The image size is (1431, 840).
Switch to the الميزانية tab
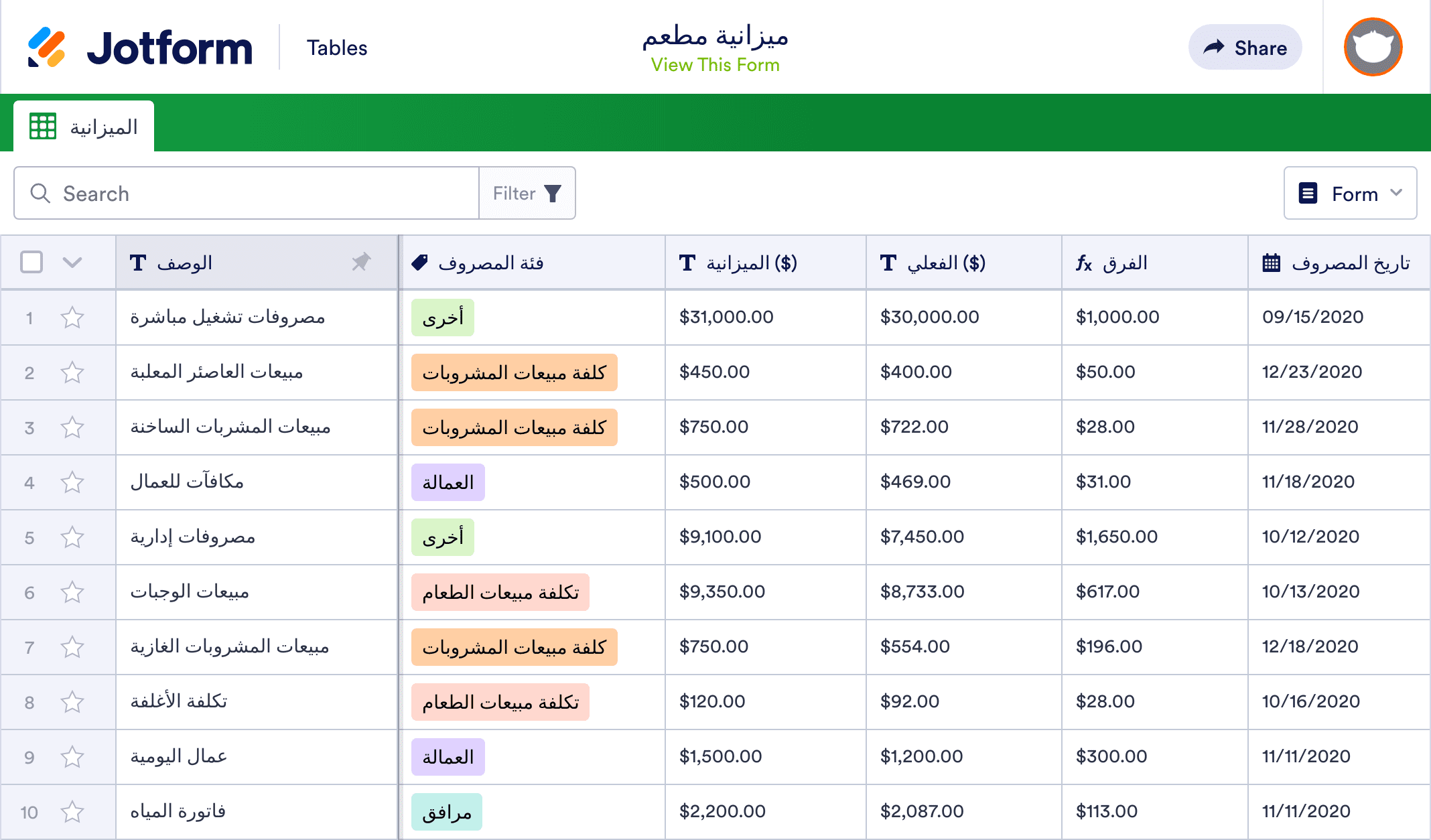point(103,127)
